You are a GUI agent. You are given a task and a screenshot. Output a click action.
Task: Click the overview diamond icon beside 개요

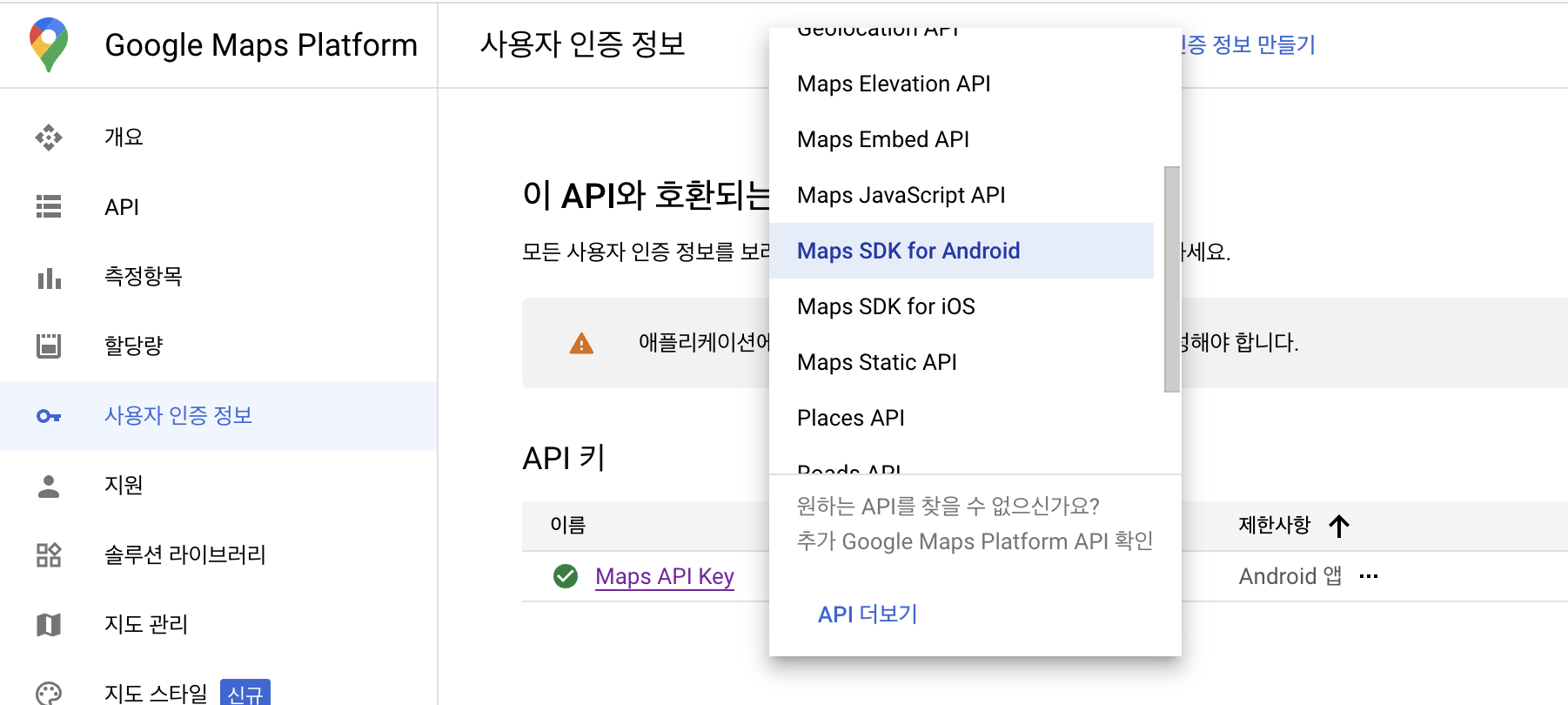coord(49,138)
